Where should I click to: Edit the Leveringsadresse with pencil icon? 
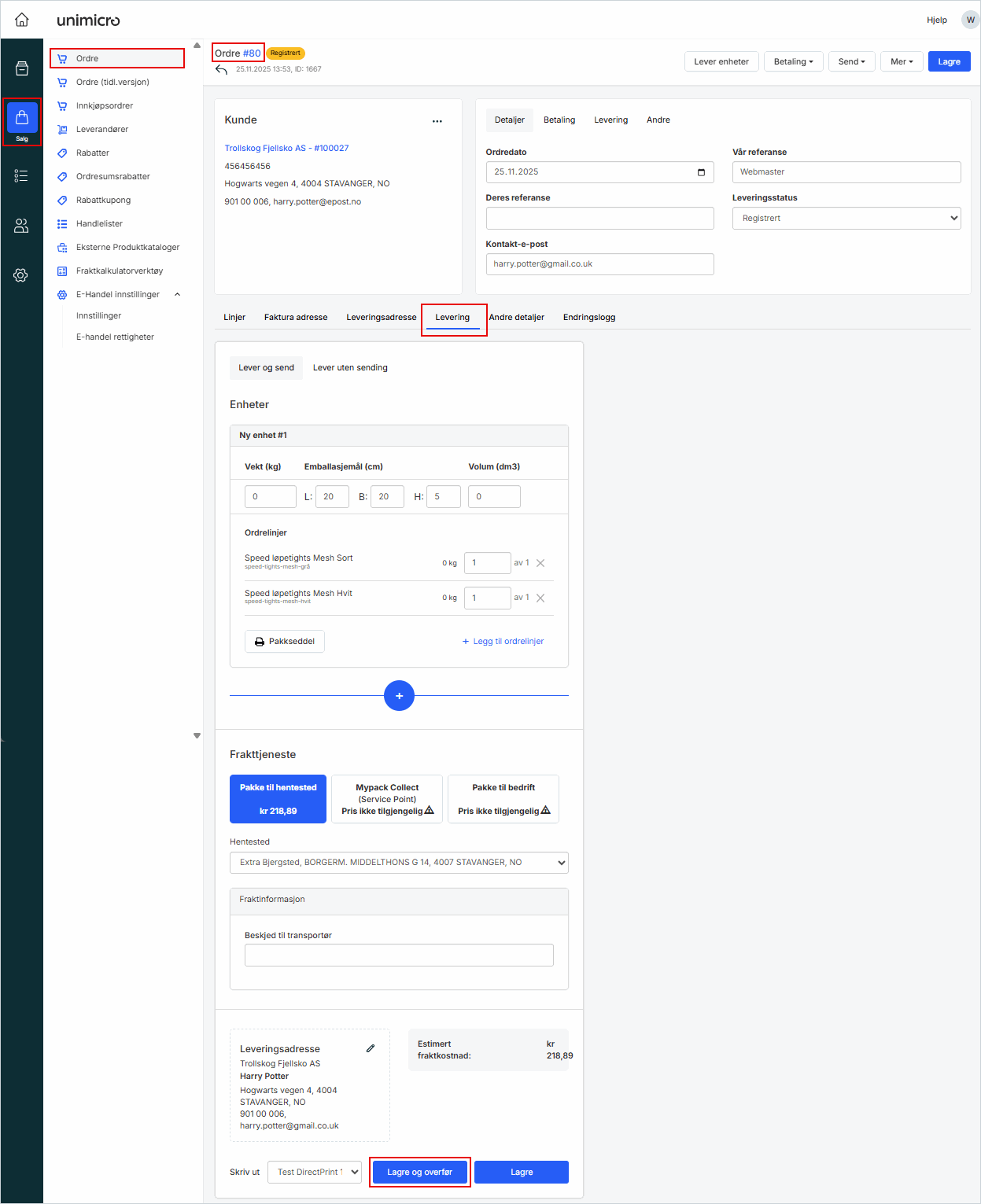point(371,1048)
